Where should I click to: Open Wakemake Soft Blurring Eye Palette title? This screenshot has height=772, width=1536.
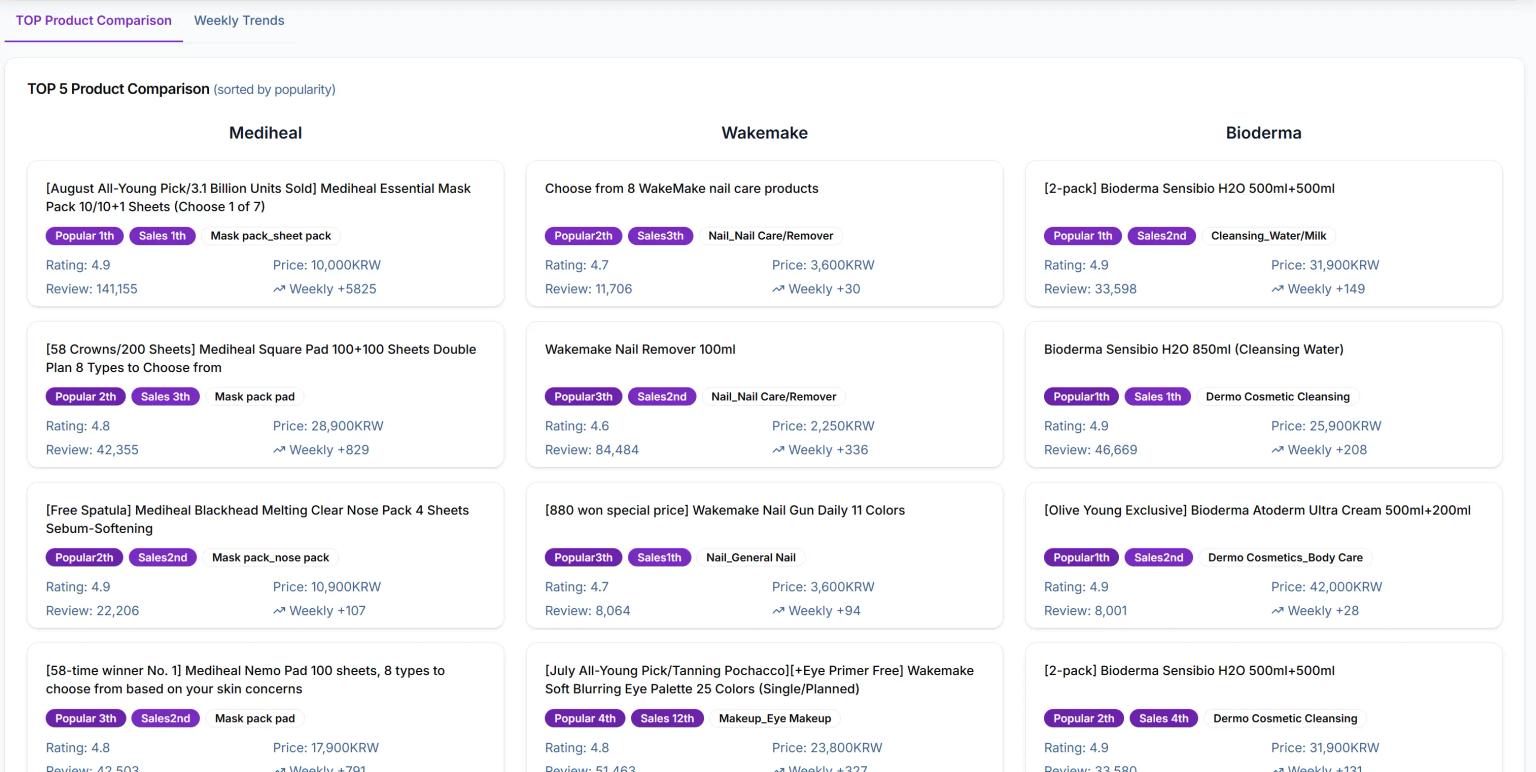[x=759, y=680]
